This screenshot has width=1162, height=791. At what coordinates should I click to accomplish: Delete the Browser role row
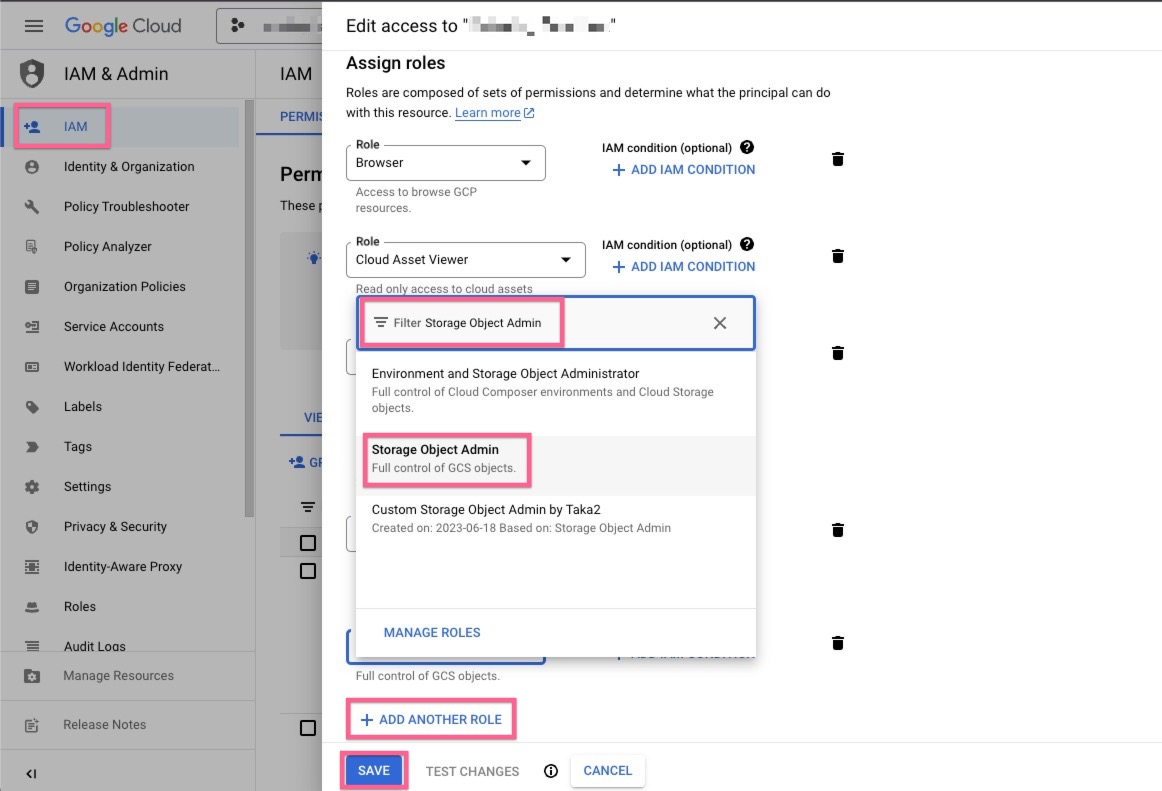pos(837,159)
